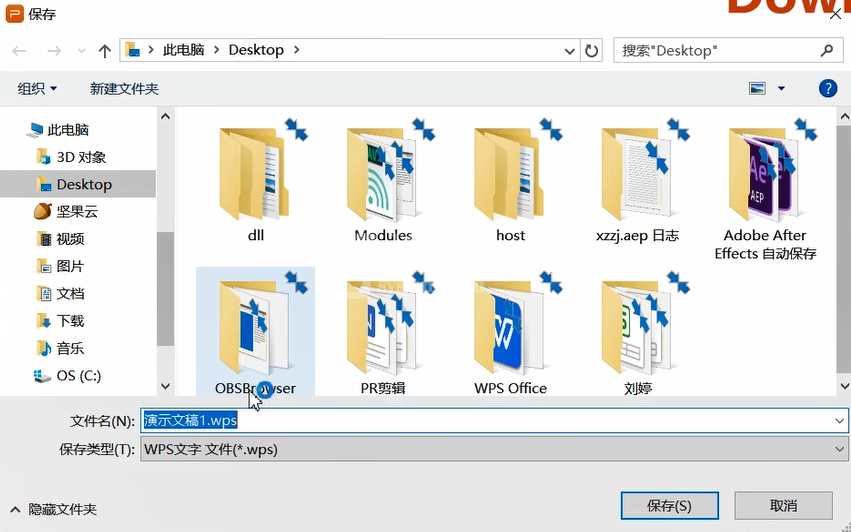This screenshot has height=532, width=851.
Task: Click the 取消 button
Action: [783, 506]
